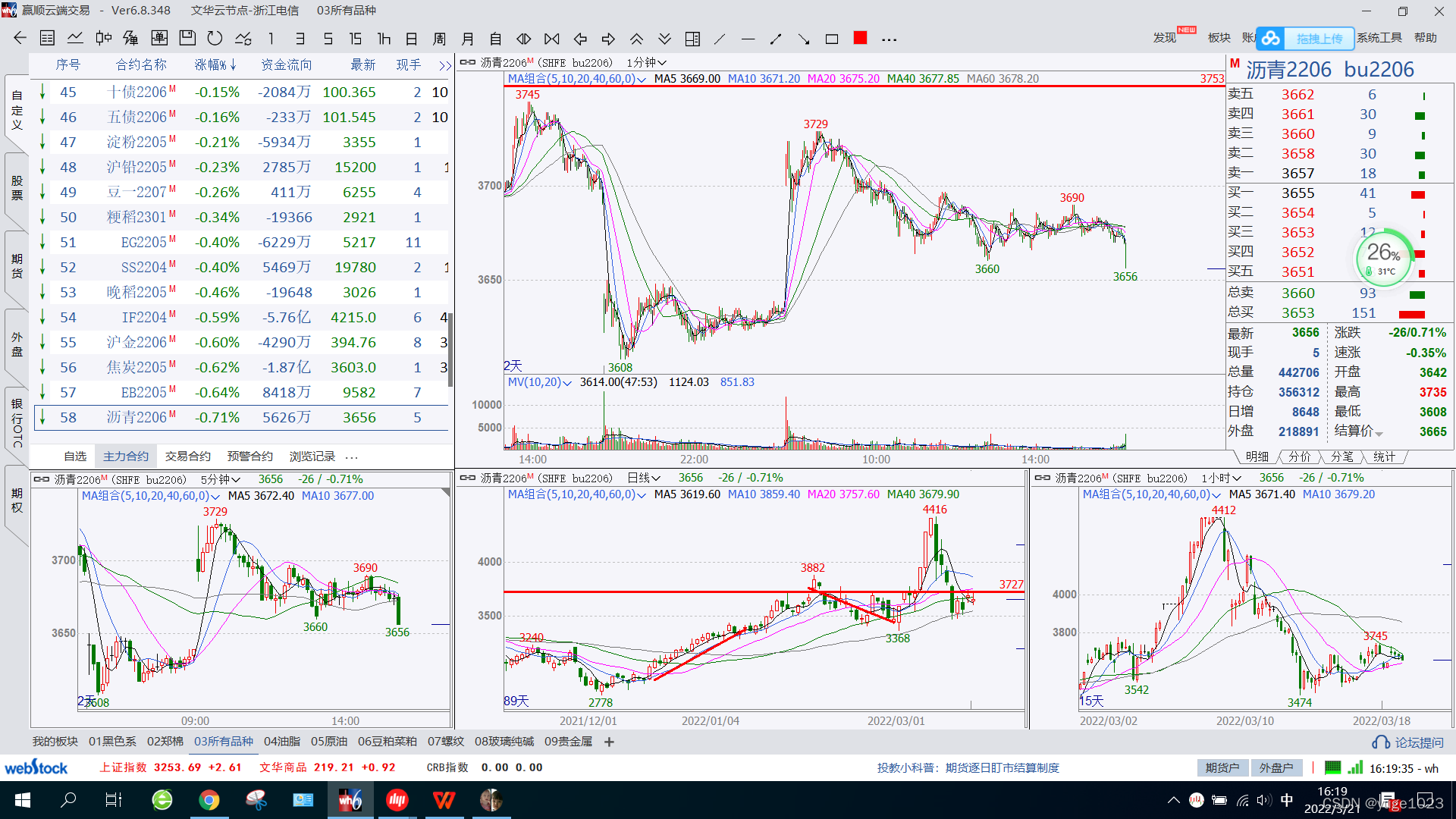Select the rectangle drawing tool

pyautogui.click(x=832, y=38)
